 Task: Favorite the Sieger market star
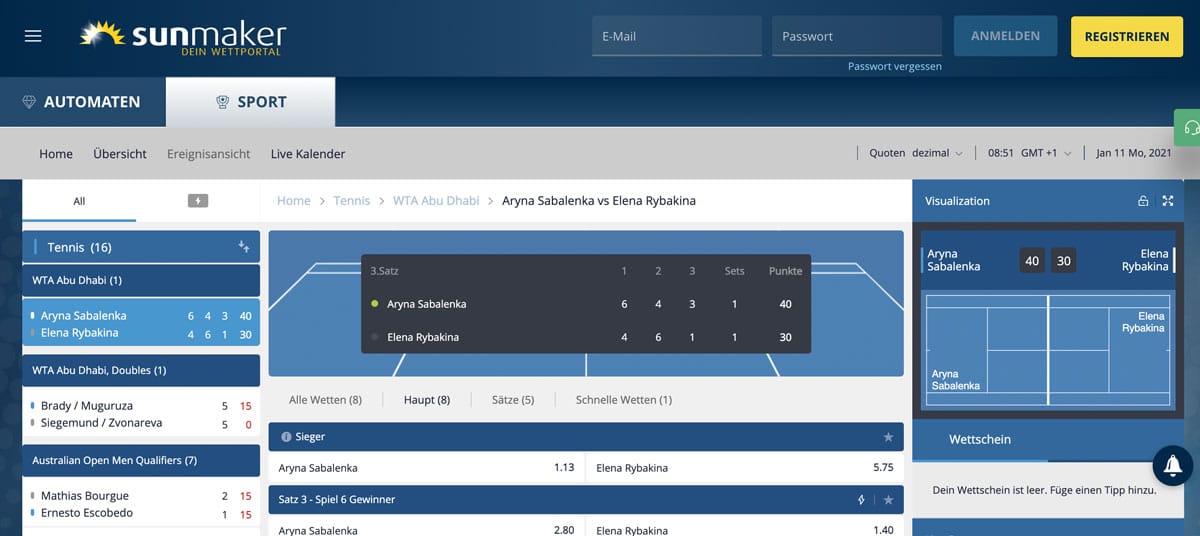(888, 437)
